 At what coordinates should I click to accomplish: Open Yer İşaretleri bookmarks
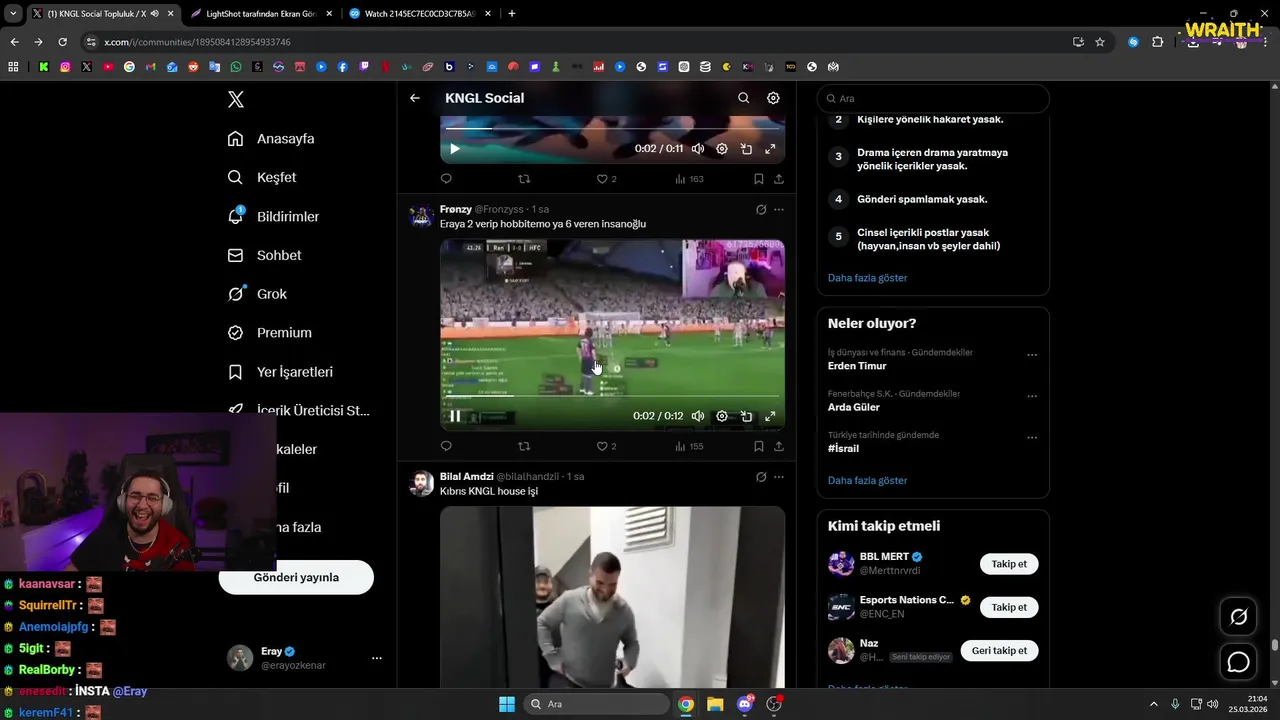pyautogui.click(x=280, y=372)
